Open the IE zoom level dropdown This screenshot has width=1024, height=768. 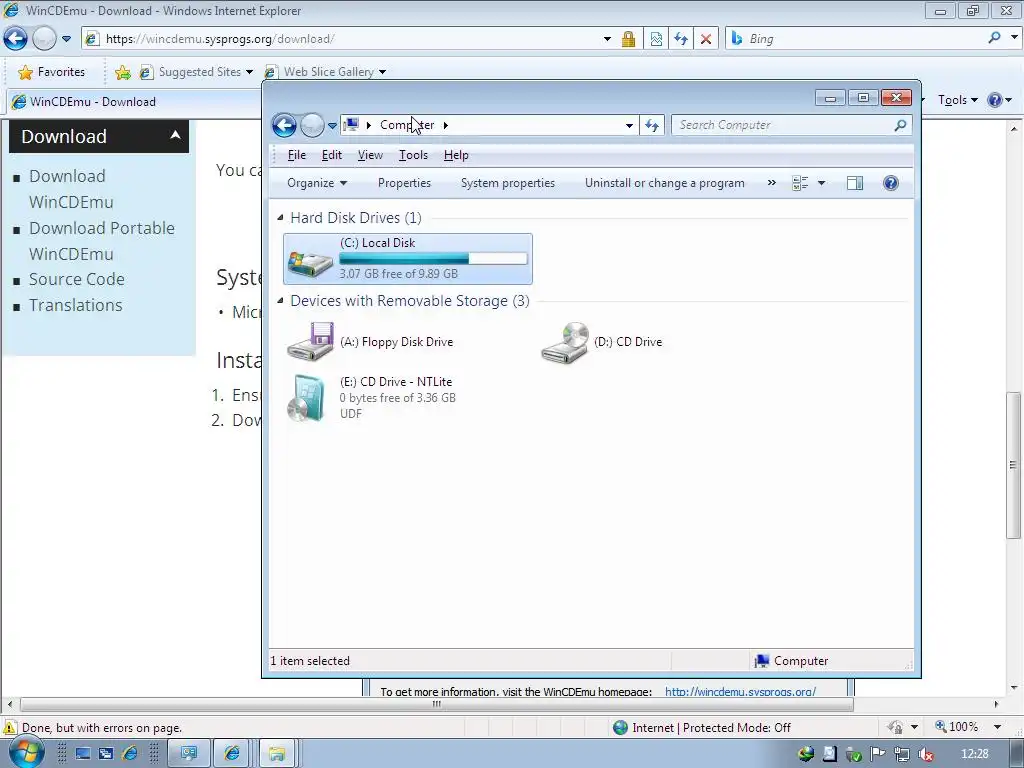(x=997, y=727)
